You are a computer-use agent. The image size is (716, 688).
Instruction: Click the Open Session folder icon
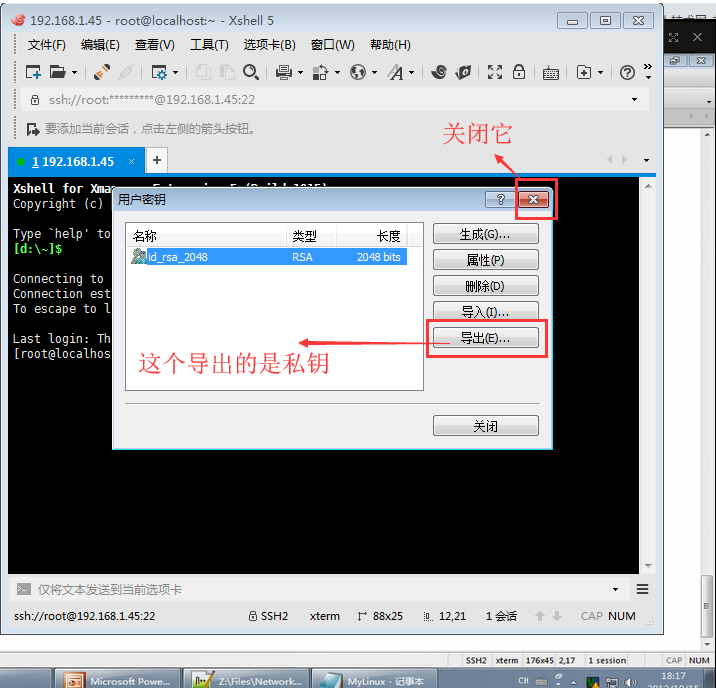58,72
